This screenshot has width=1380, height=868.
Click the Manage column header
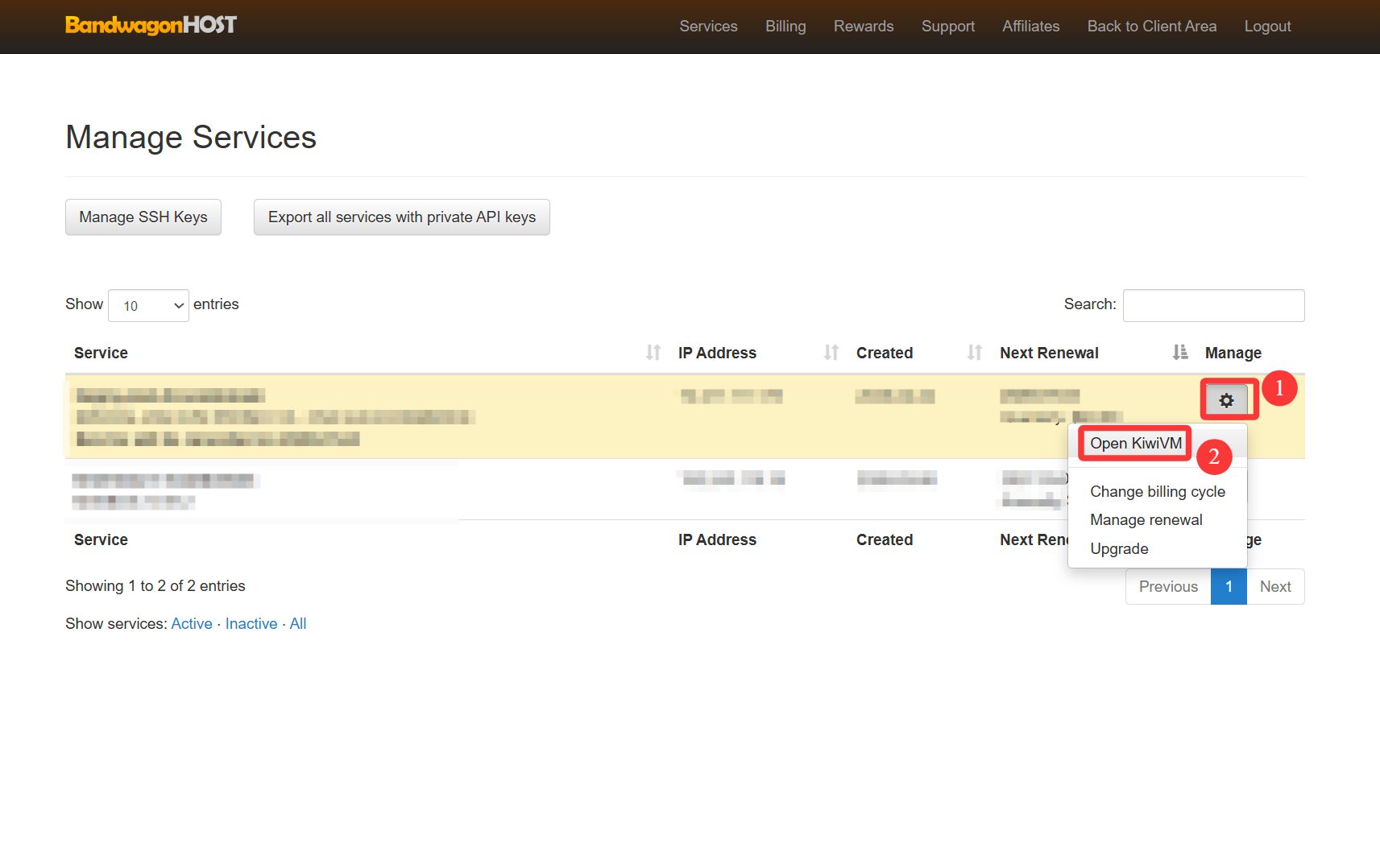click(1233, 353)
